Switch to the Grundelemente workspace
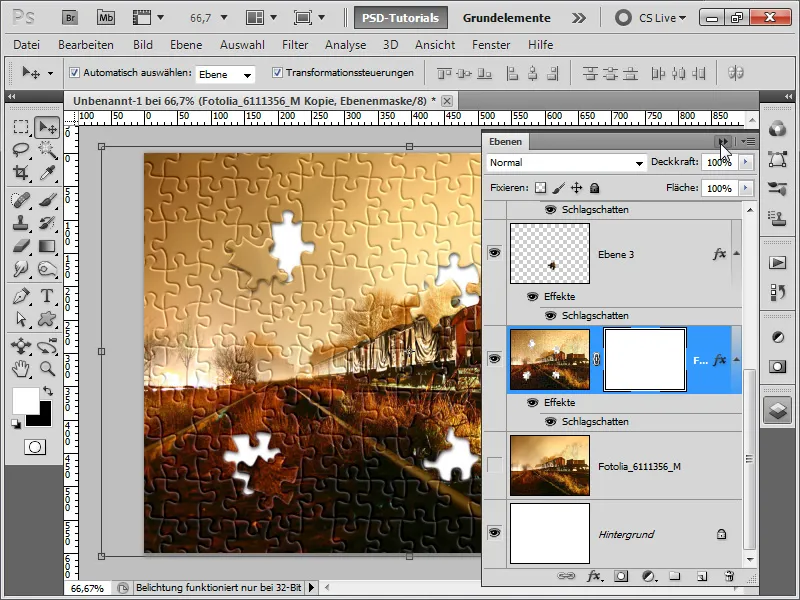Screen dimensions: 800x600 click(507, 18)
